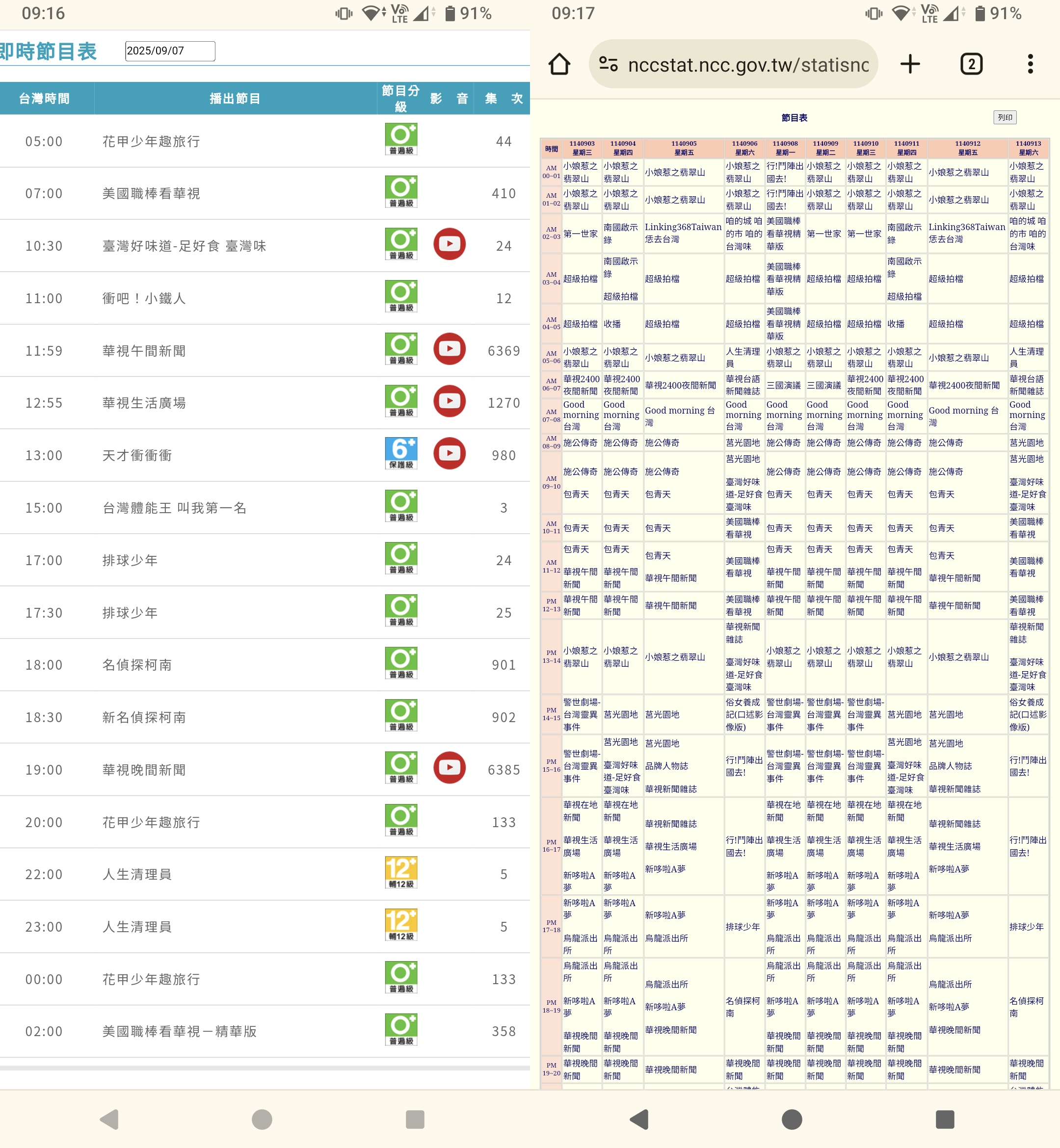This screenshot has width=1060, height=1148.
Task: Tap the PM 19~20 time slot cell
Action: coord(551,1070)
